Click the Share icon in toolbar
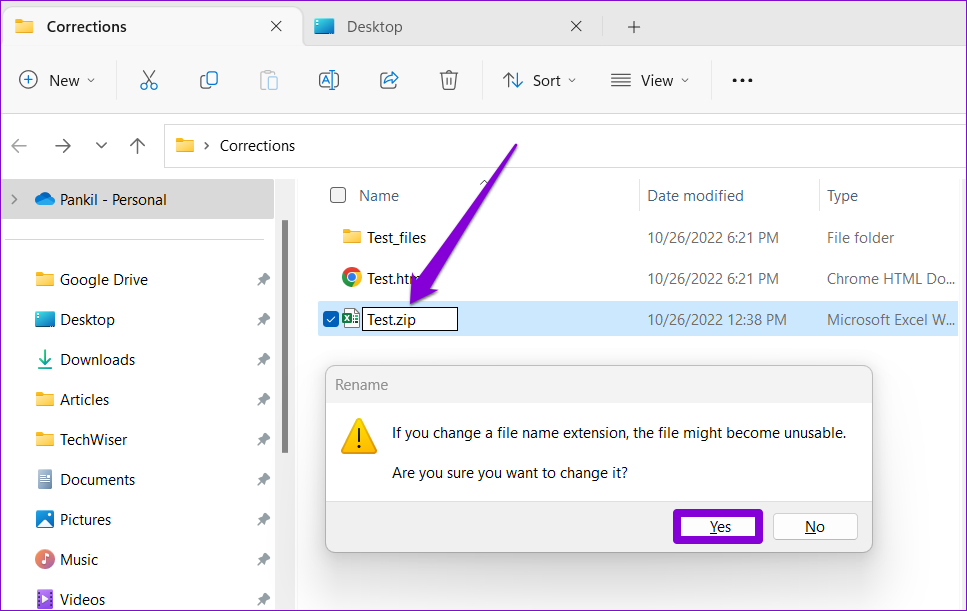The height and width of the screenshot is (611, 967). tap(389, 80)
